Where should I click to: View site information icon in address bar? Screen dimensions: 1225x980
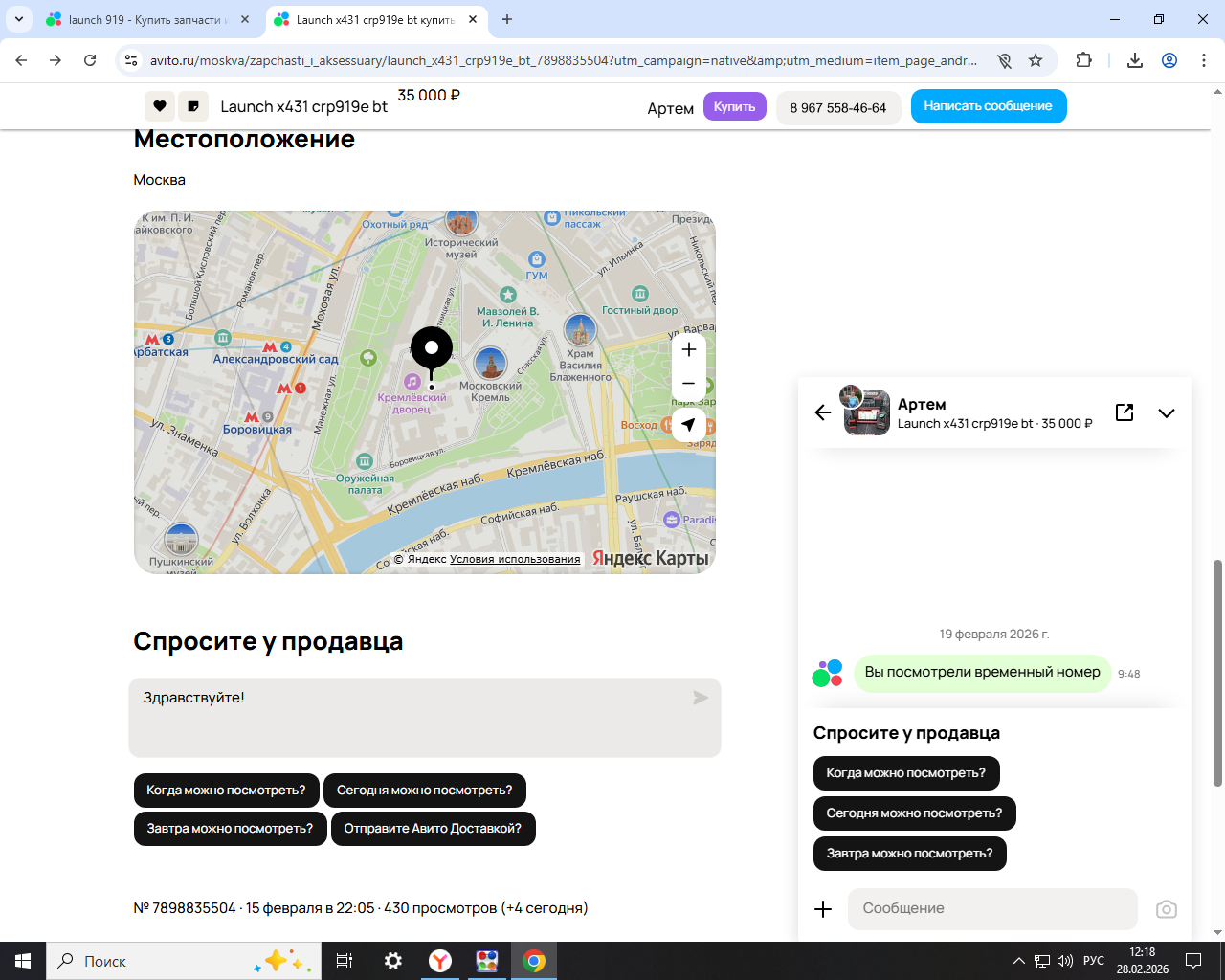point(131,60)
